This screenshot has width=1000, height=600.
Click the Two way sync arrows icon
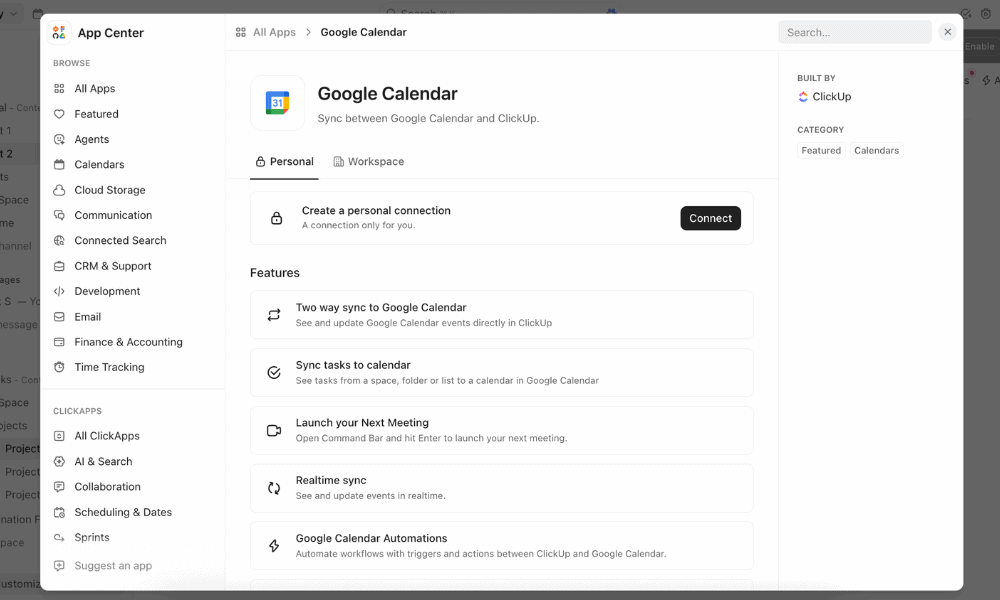click(274, 315)
